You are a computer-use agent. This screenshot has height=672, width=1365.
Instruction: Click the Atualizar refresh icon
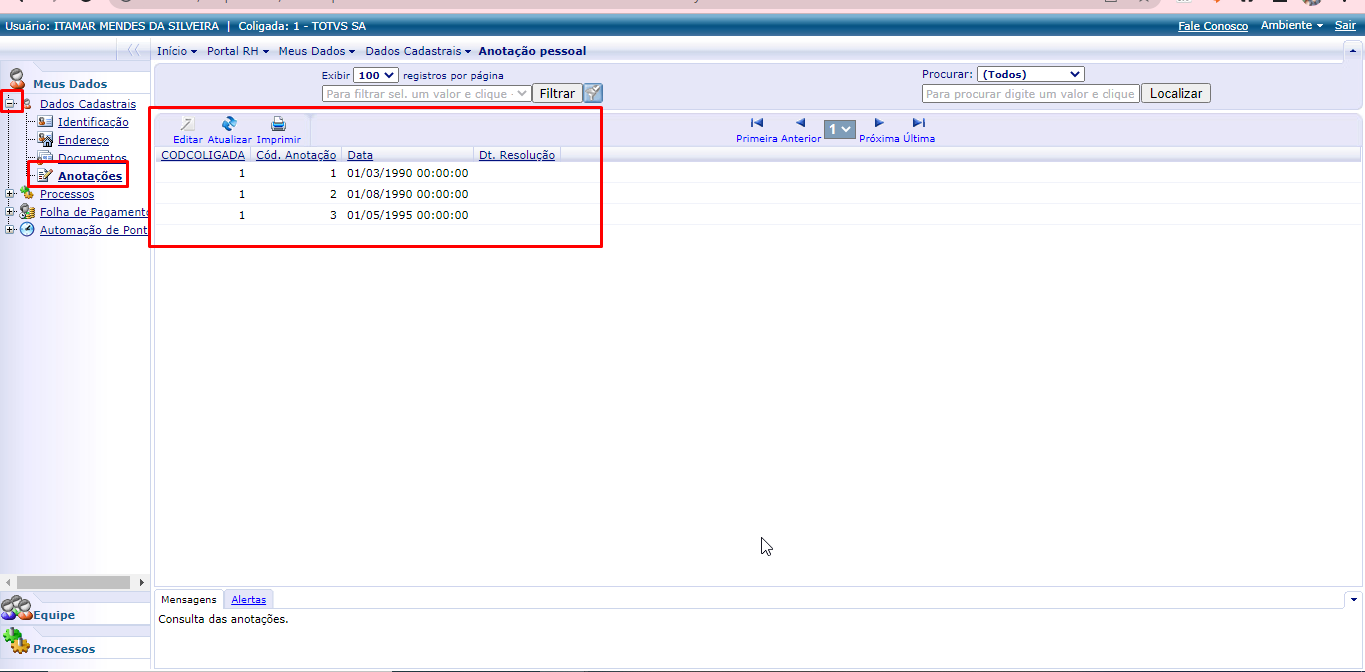229,124
